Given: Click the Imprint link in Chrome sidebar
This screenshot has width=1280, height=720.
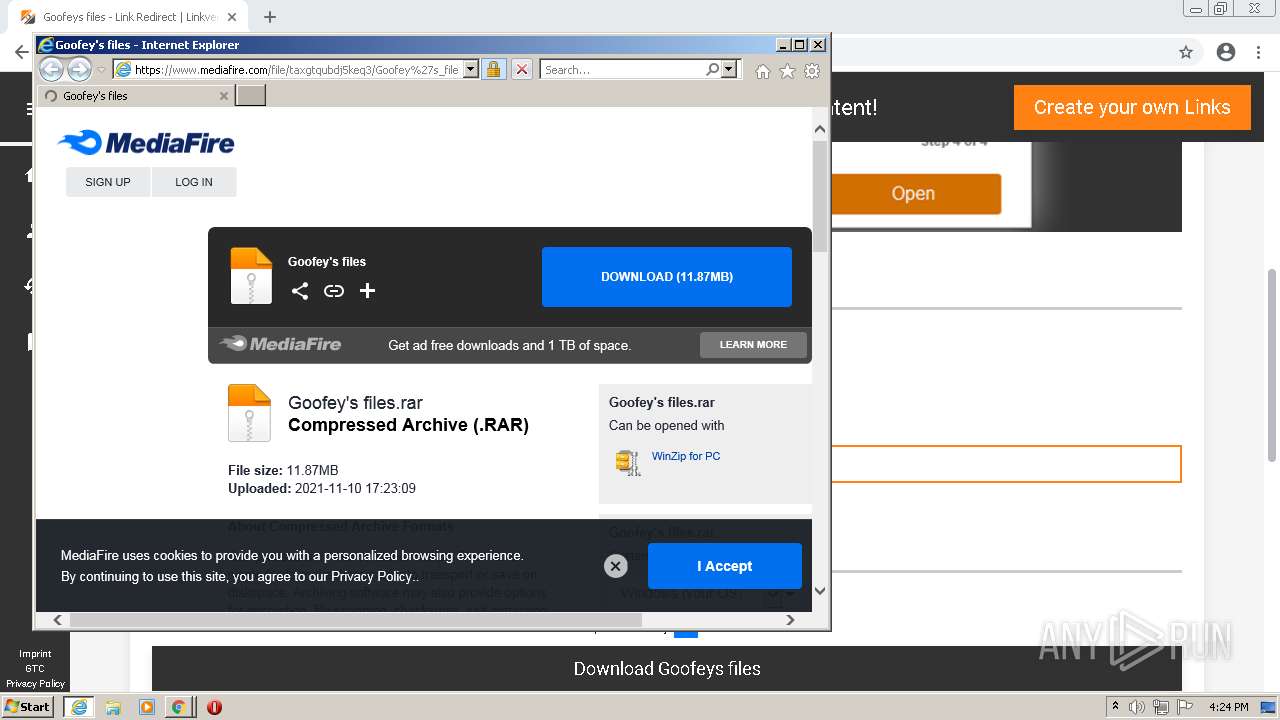Looking at the screenshot, I should [x=35, y=654].
